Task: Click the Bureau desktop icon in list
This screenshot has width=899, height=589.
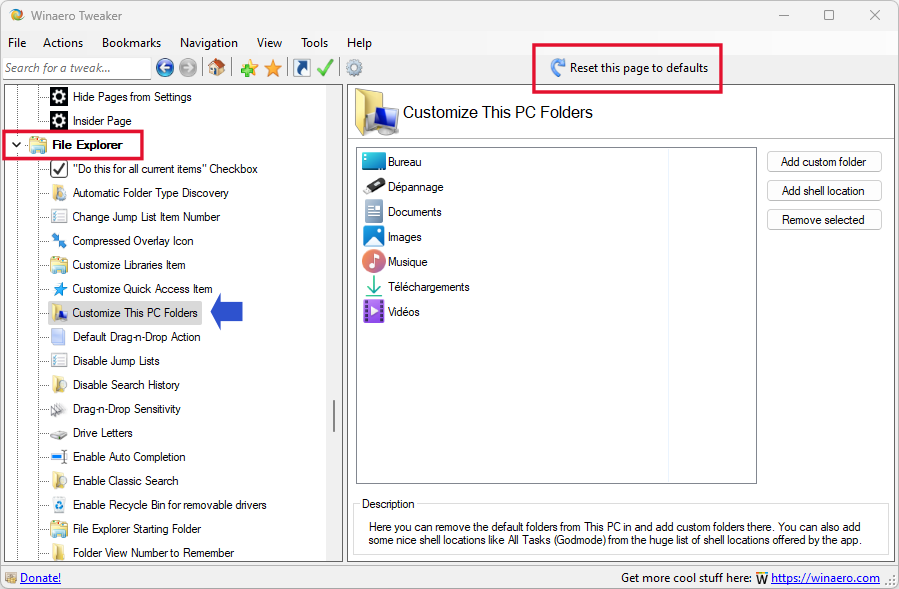Action: coord(374,162)
